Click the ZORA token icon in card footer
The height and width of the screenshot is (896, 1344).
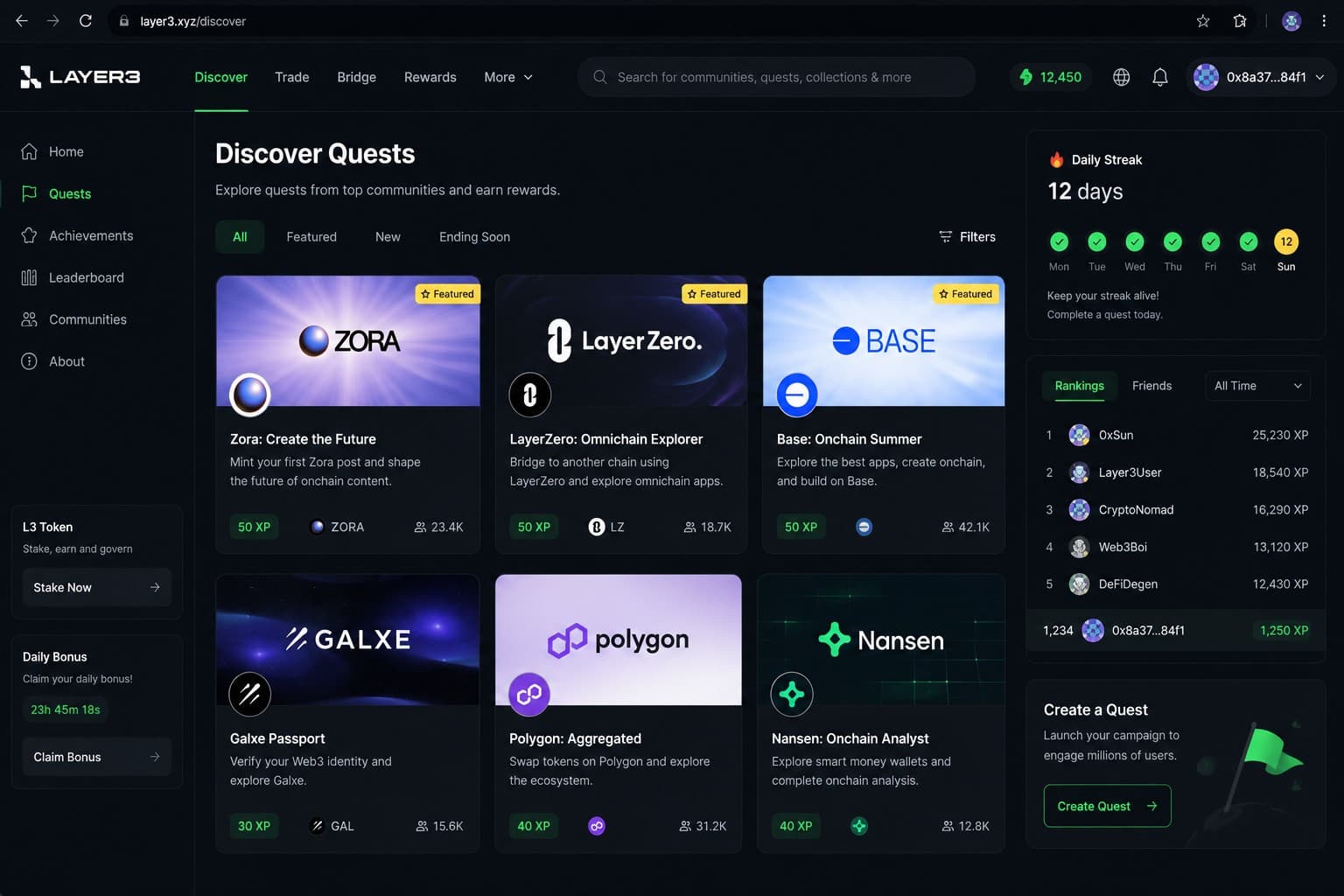[318, 527]
